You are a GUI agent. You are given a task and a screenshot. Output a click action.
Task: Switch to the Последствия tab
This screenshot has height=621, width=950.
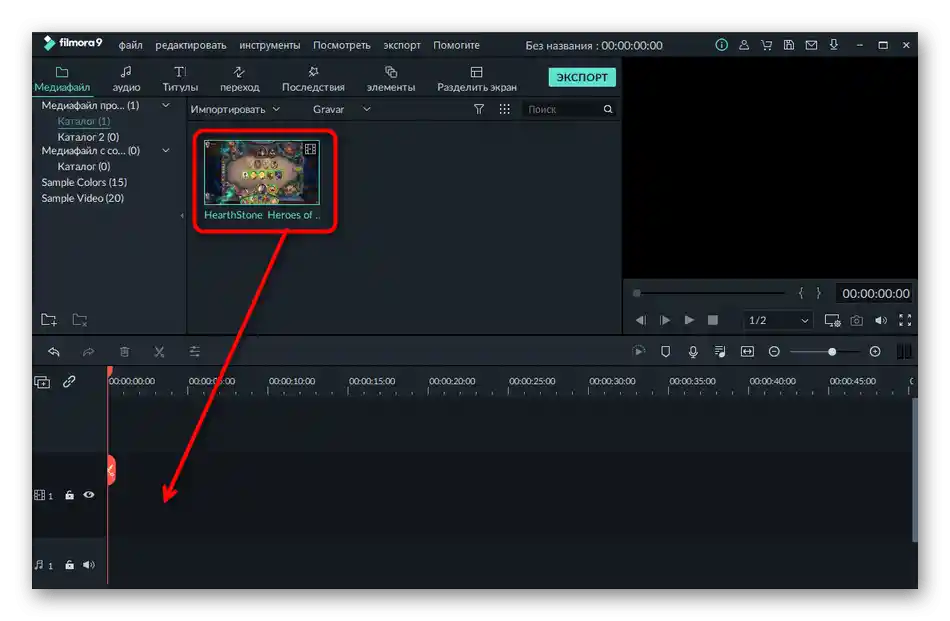pos(313,79)
